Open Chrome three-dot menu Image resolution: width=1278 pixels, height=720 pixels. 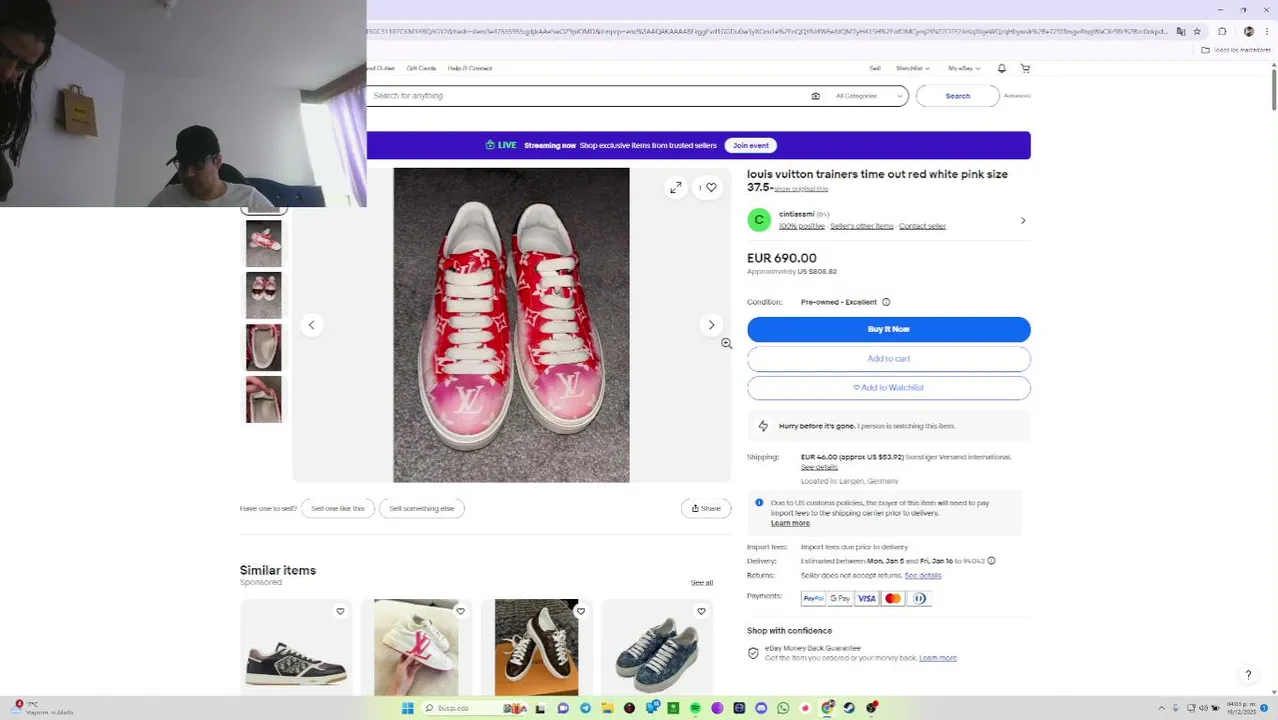tap(1267, 31)
